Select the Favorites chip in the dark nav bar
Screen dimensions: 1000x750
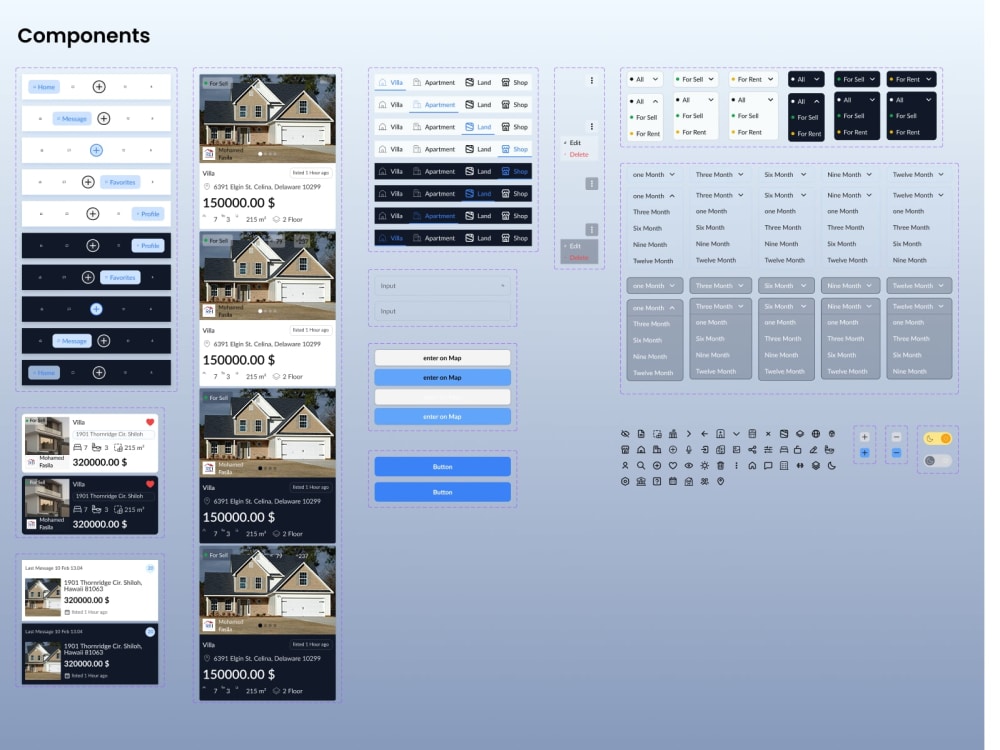[x=120, y=277]
